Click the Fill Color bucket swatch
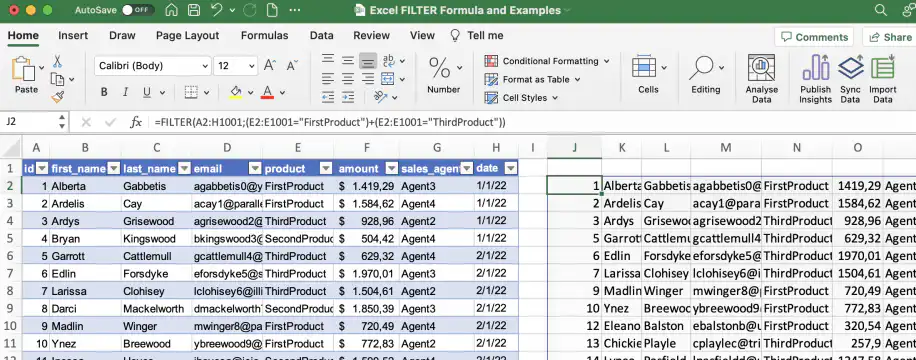The height and width of the screenshot is (360, 916). click(236, 92)
